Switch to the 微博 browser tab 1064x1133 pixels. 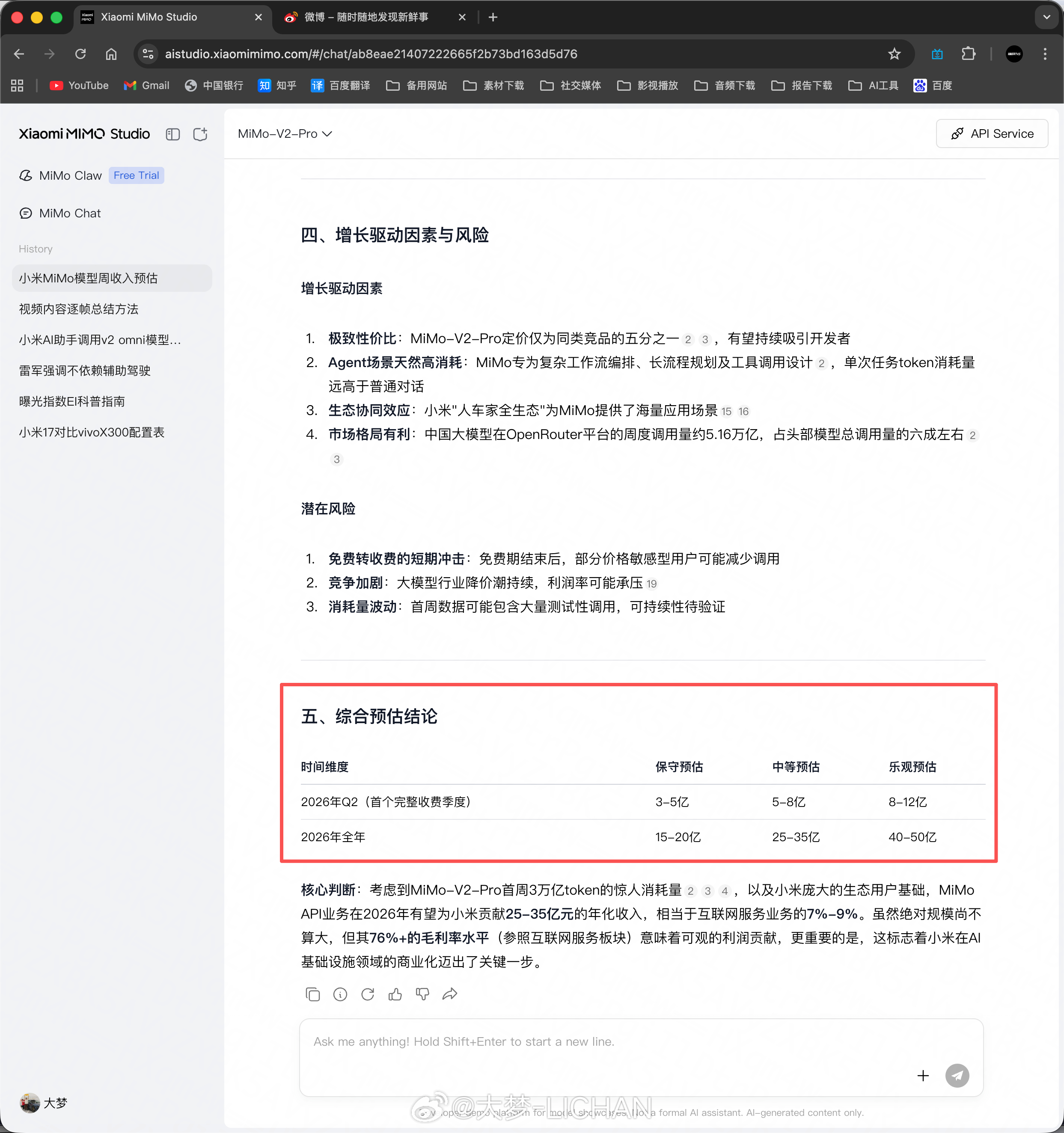366,17
